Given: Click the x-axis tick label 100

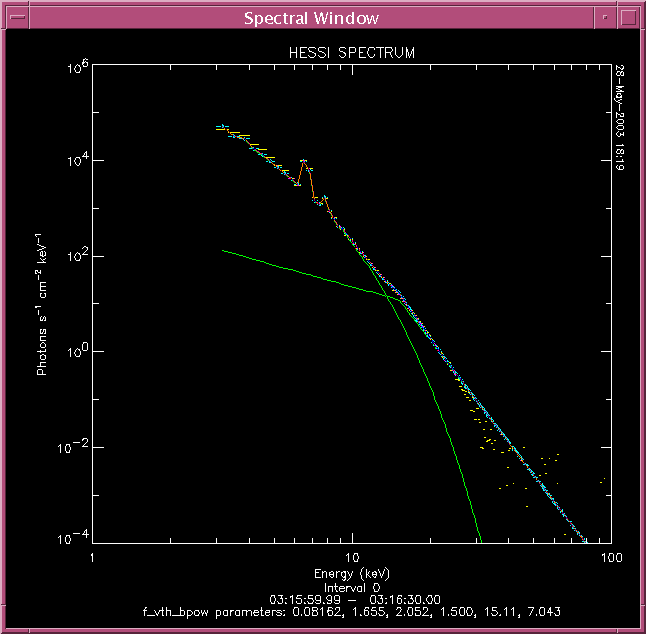Looking at the screenshot, I should (x=611, y=557).
